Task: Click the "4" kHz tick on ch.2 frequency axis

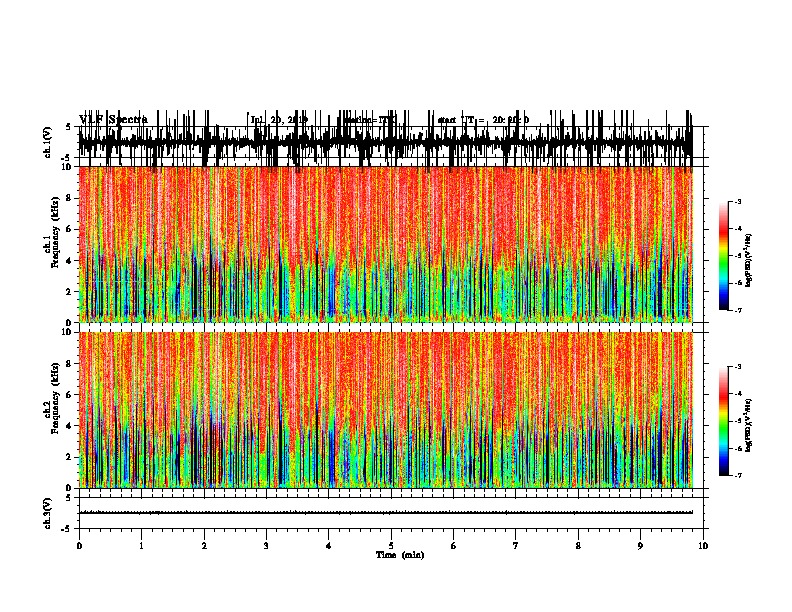Action: [70, 426]
